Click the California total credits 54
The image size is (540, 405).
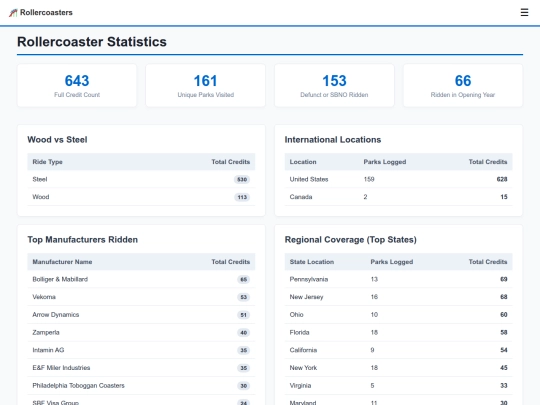coord(504,350)
